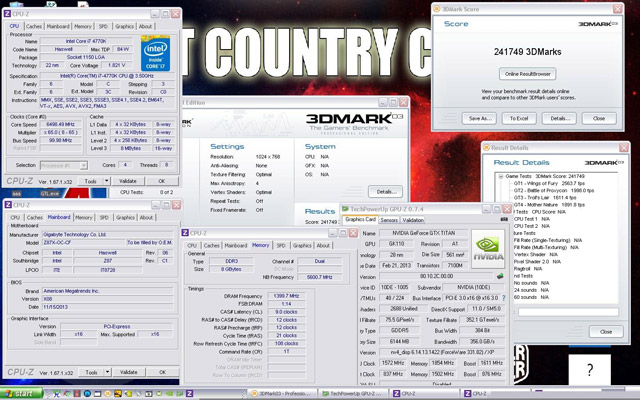Click Validate in CPU-Z Mainboard window
Screen dimensions: 640x400
[129, 372]
